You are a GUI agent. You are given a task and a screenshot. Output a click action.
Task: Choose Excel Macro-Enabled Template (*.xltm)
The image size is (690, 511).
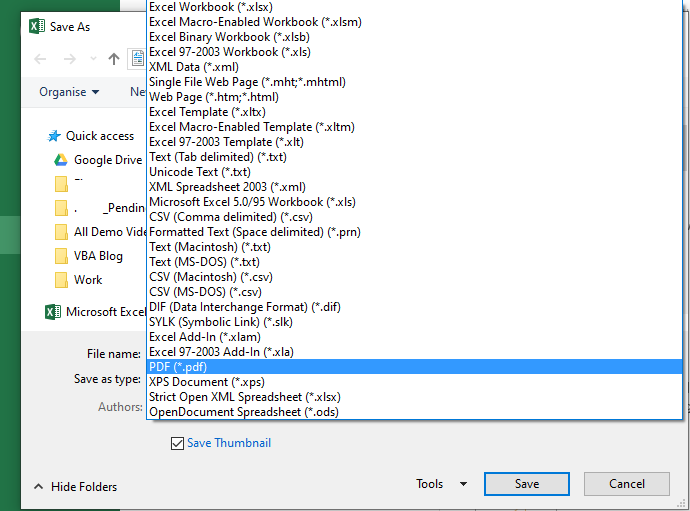(x=414, y=127)
